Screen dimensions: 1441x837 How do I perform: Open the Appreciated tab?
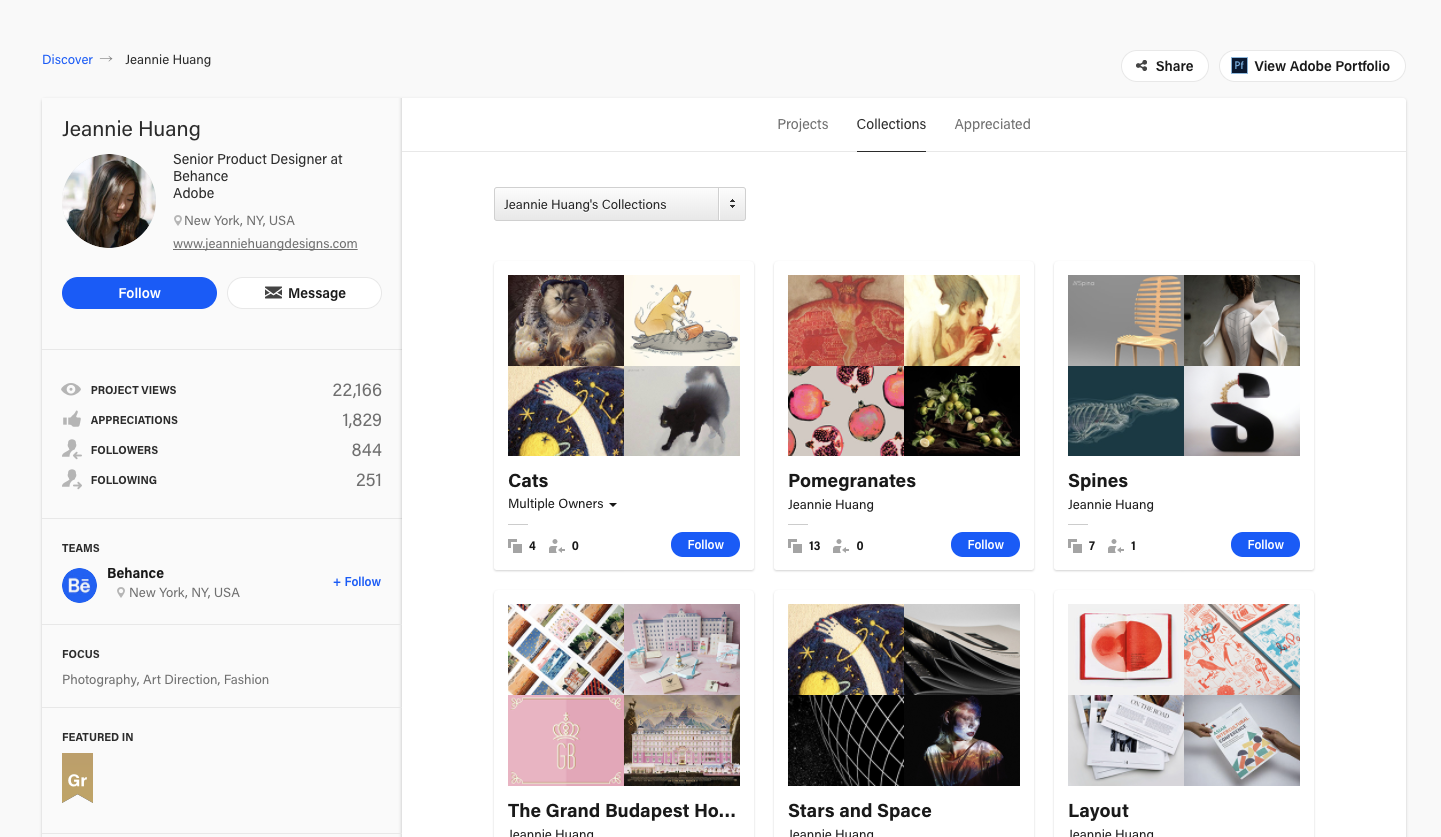[992, 124]
